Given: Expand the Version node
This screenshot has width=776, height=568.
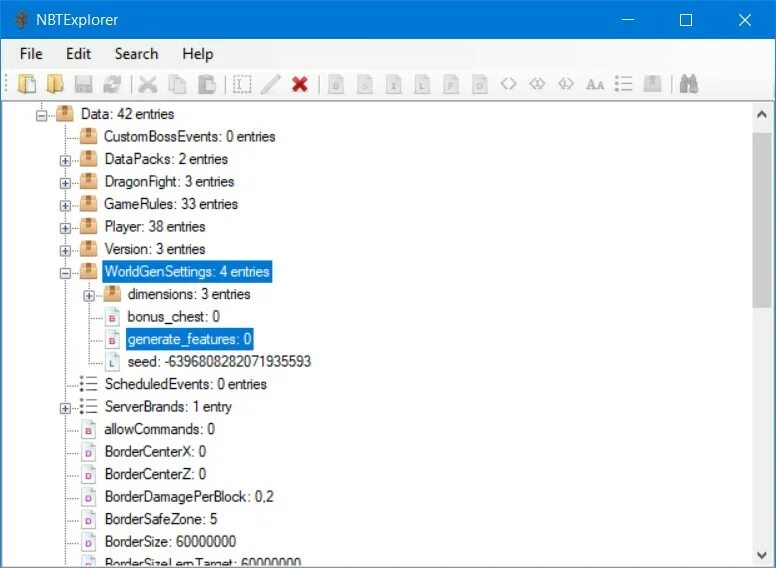Looking at the screenshot, I should 65,250.
